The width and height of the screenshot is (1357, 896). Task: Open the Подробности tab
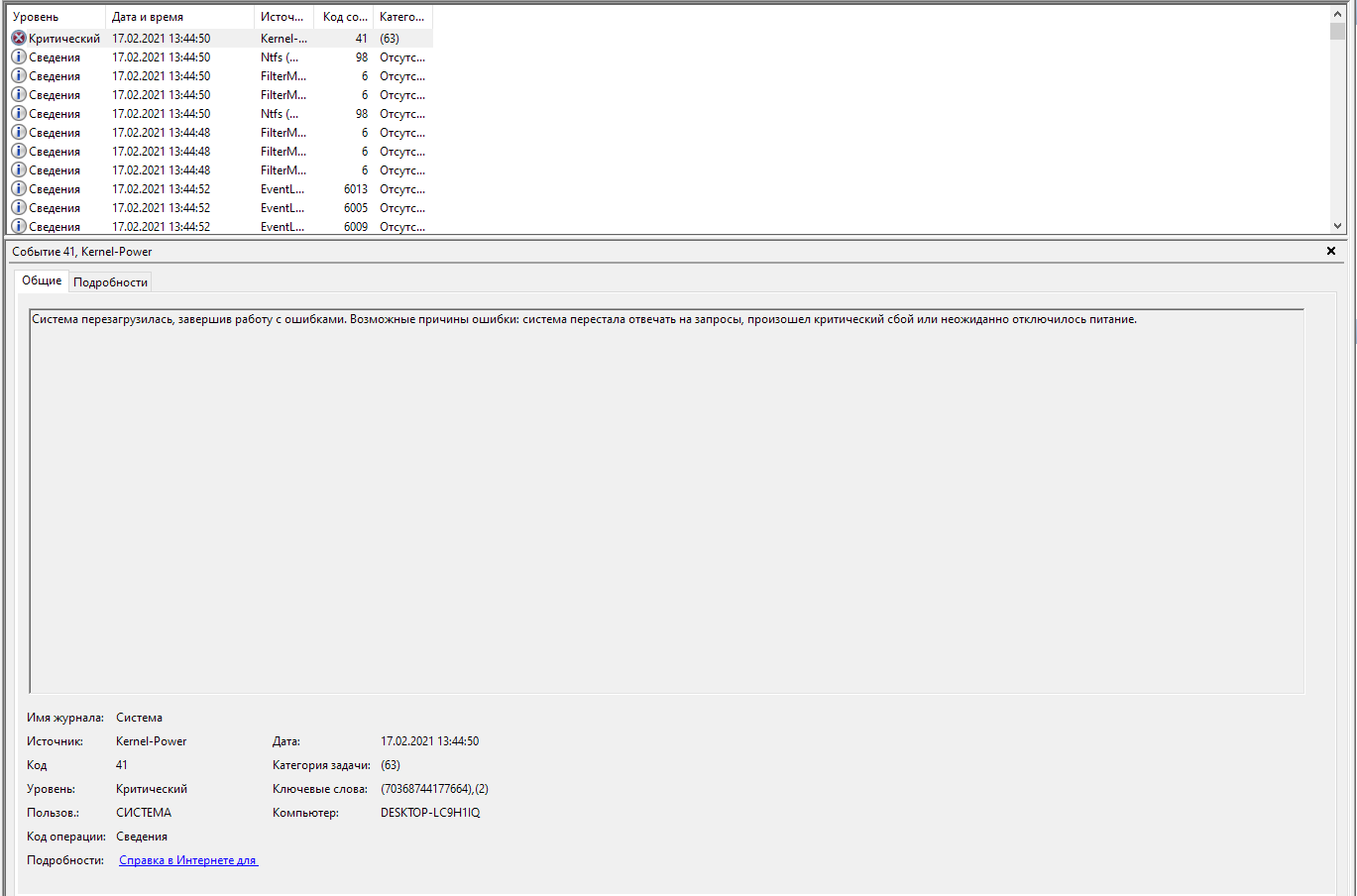pos(110,282)
